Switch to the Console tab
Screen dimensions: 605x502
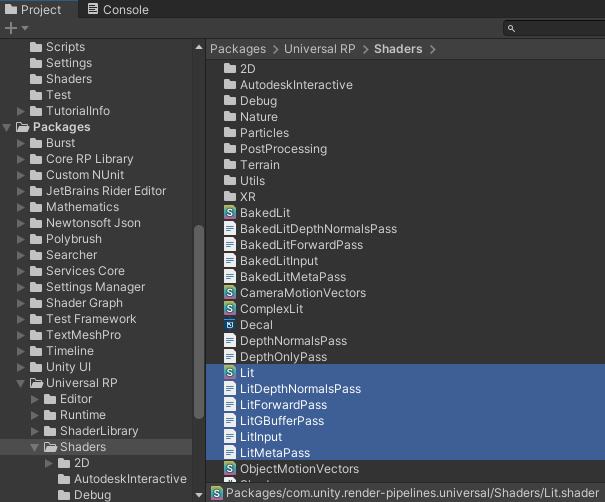pos(118,9)
